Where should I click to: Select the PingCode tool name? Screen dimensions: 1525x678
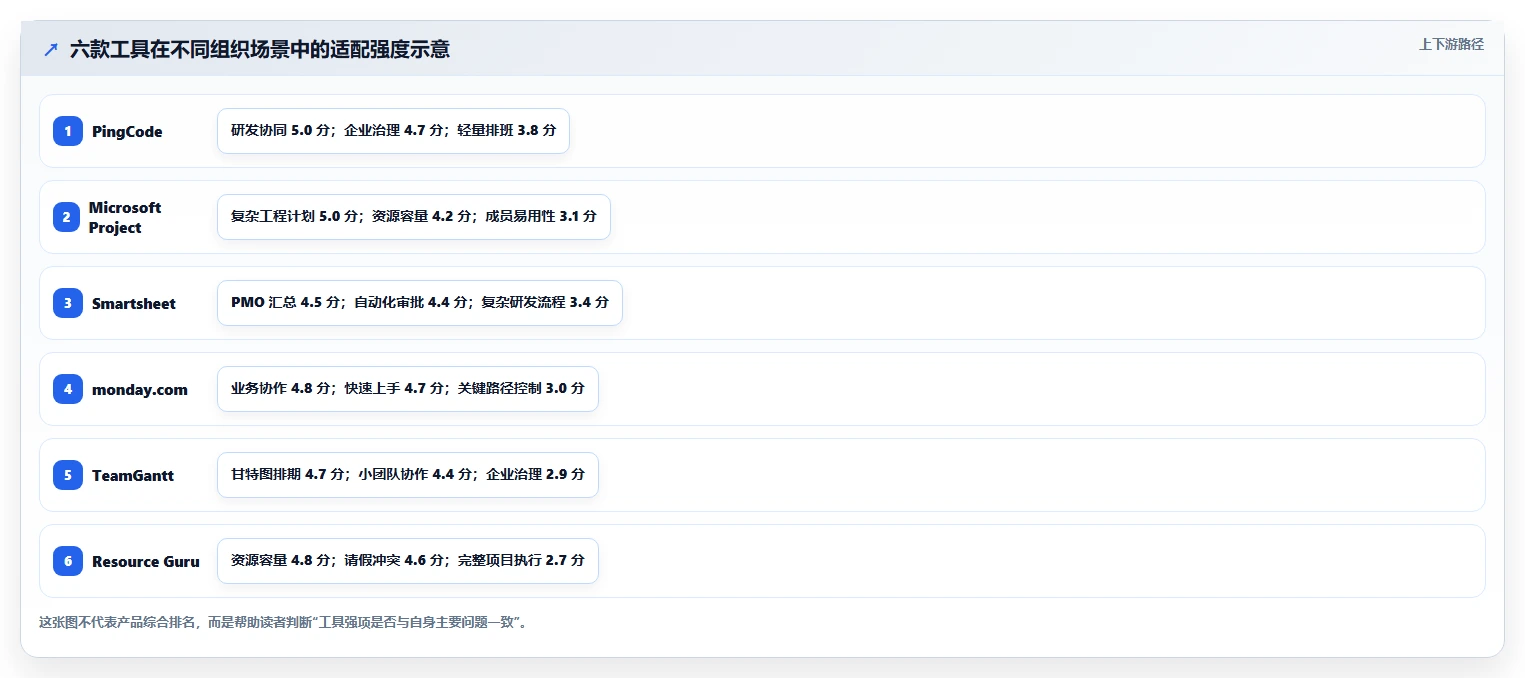pyautogui.click(x=127, y=132)
